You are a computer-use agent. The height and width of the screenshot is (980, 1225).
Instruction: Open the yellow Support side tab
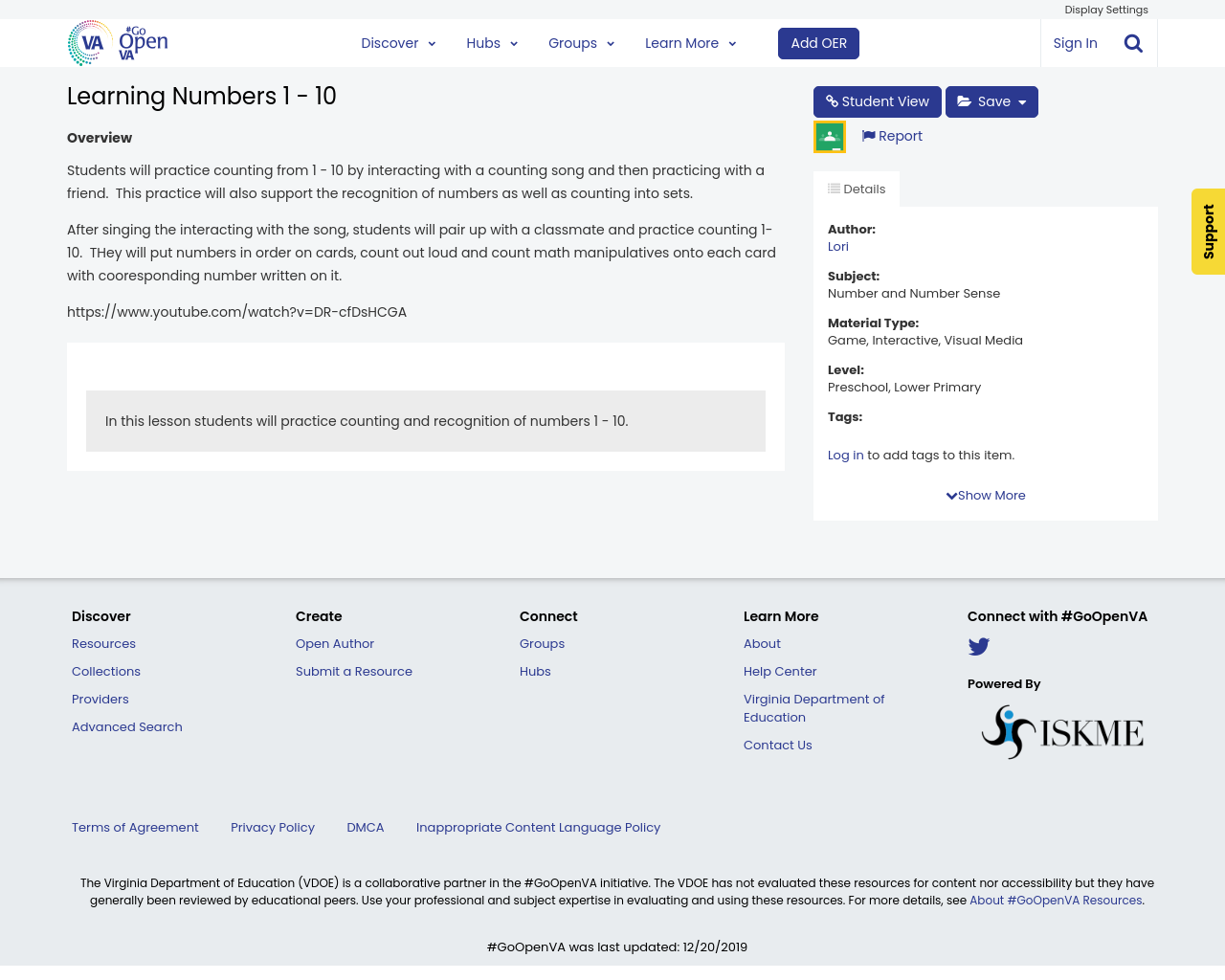coord(1208,232)
